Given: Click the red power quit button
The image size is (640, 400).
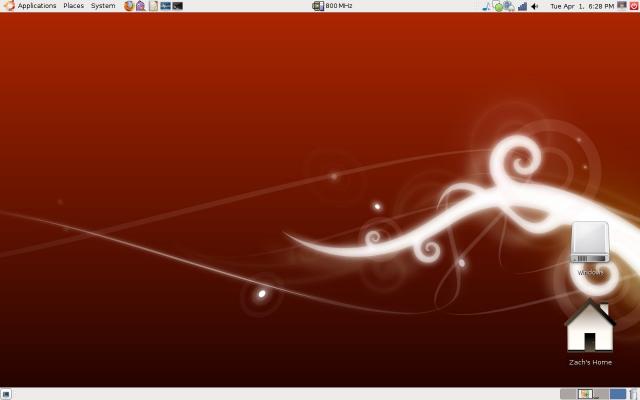Looking at the screenshot, I should [x=635, y=6].
